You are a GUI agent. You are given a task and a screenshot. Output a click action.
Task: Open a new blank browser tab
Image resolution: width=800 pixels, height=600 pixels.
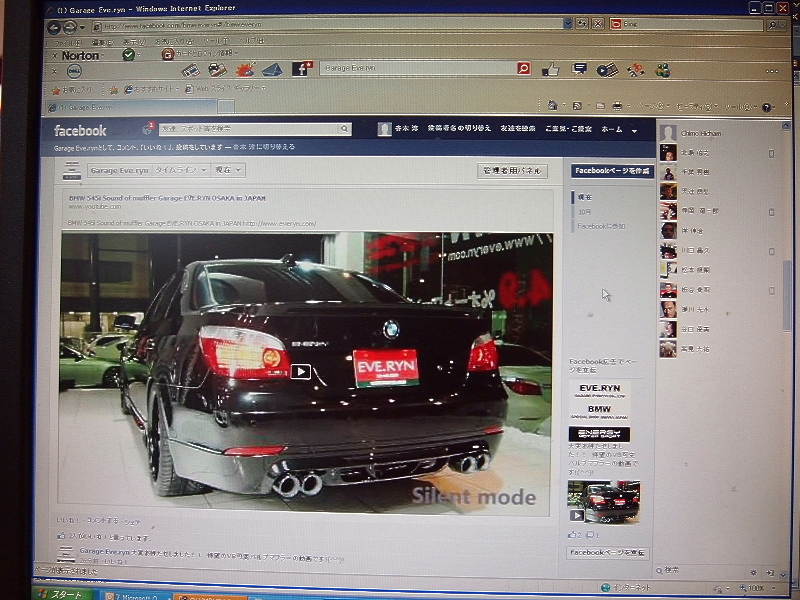226,107
